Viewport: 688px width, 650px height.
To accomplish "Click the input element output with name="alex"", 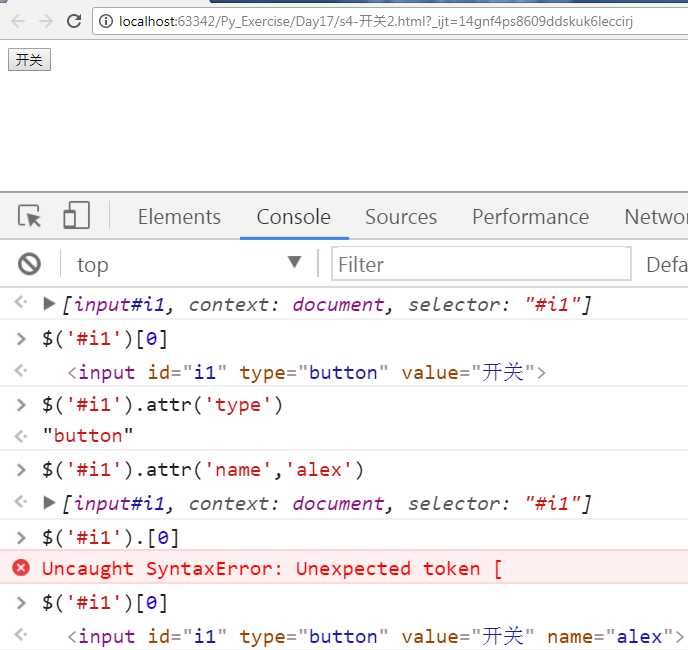I will 376,636.
